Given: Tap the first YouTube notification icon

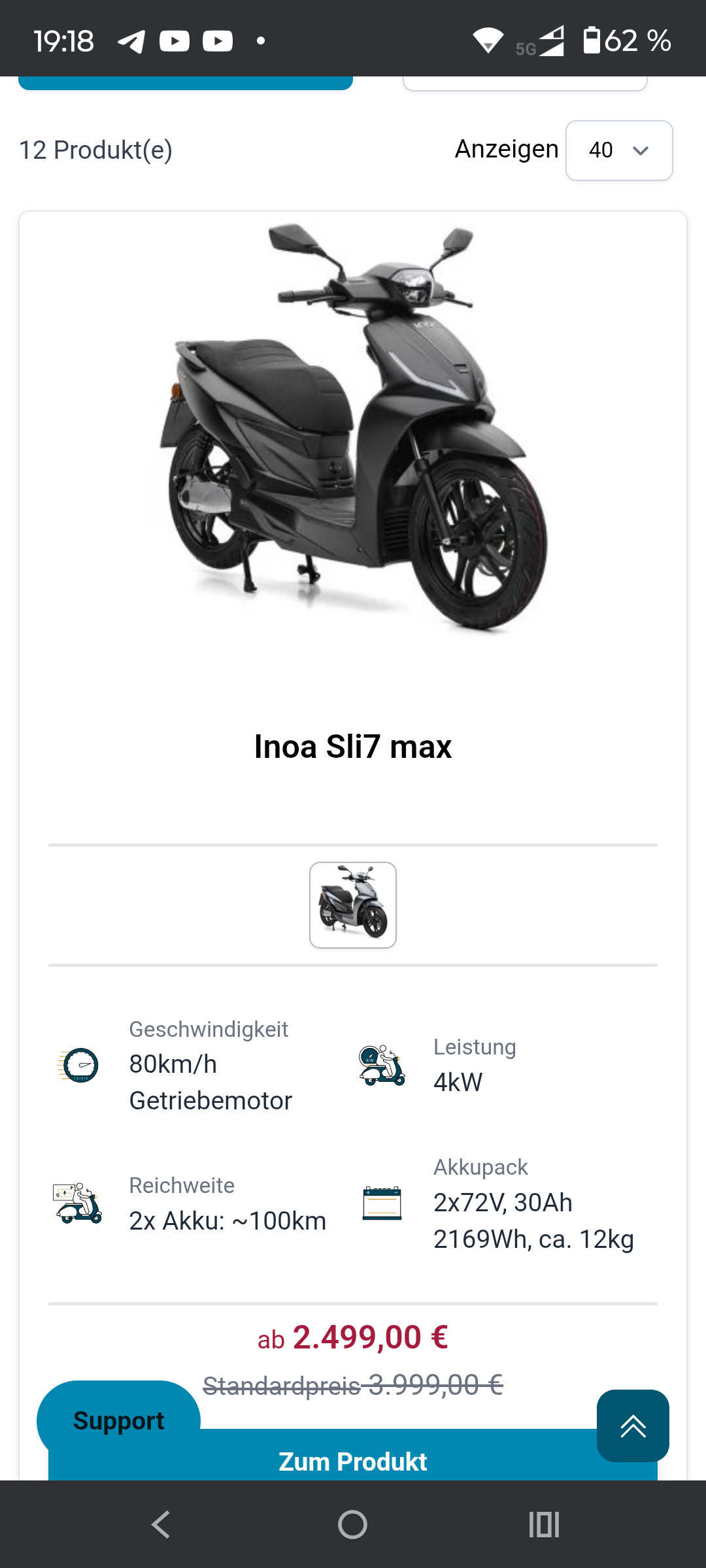Looking at the screenshot, I should click(x=175, y=42).
